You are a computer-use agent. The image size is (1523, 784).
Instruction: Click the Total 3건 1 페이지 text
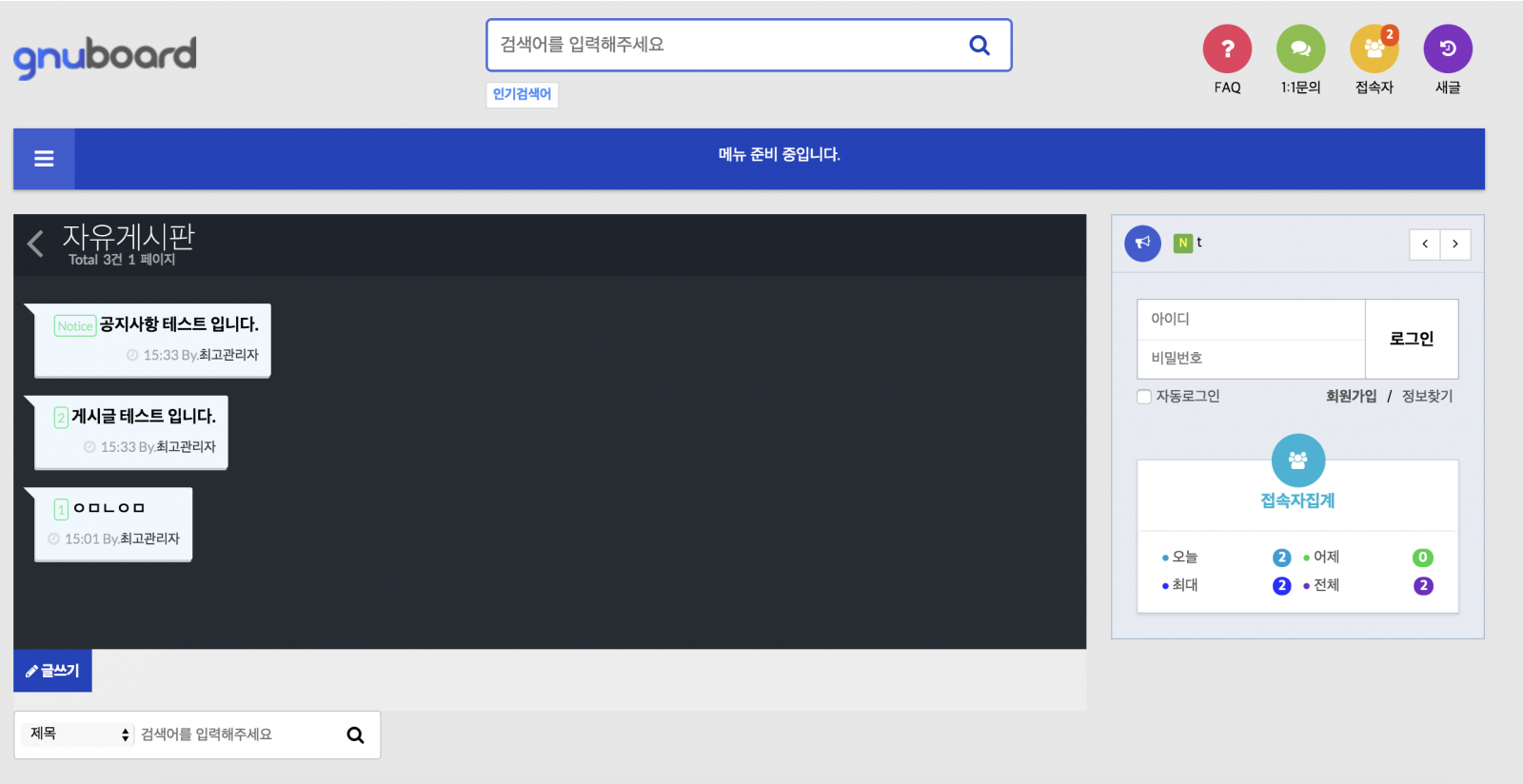tap(122, 260)
